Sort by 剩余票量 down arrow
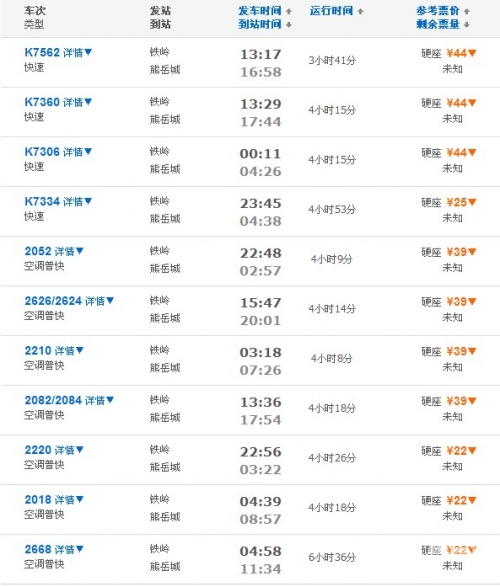The width and height of the screenshot is (500, 587). (467, 25)
